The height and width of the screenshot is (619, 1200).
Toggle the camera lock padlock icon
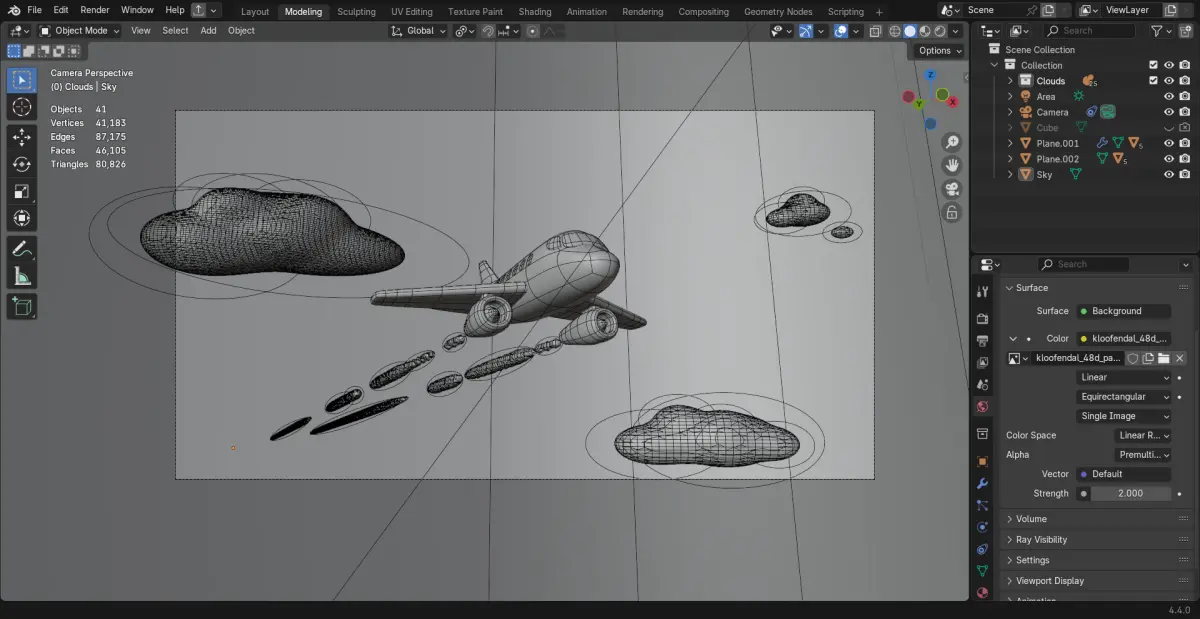click(x=952, y=212)
